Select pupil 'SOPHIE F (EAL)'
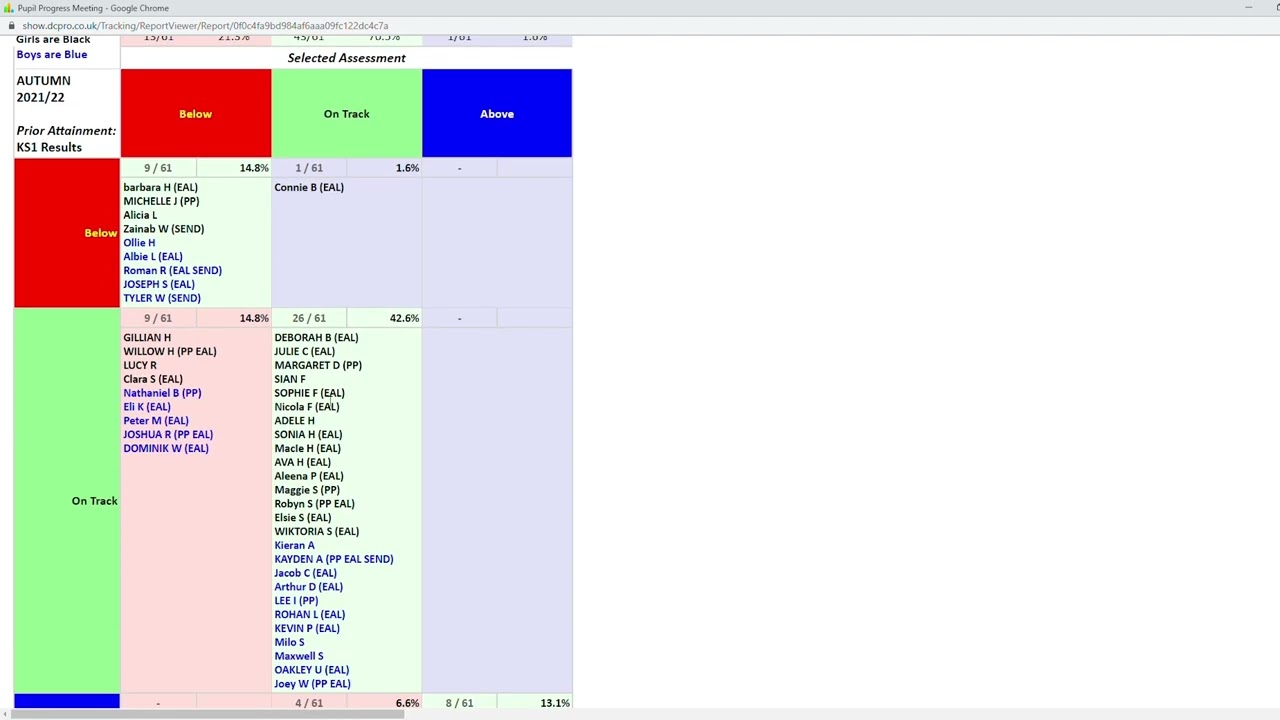Viewport: 1280px width, 720px height. coord(310,393)
